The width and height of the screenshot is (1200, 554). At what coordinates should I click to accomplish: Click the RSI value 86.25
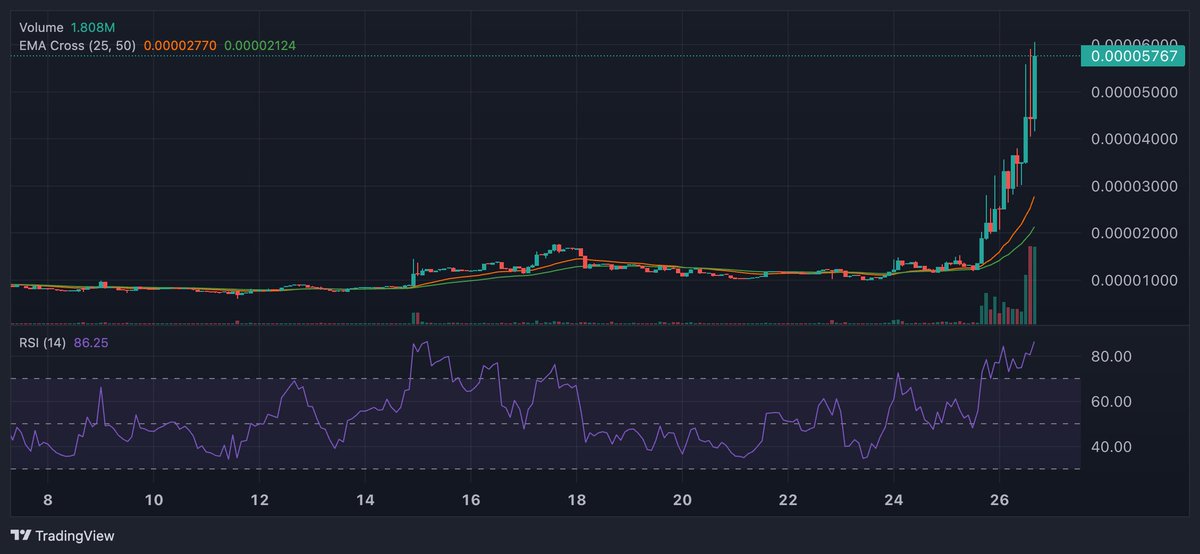point(91,343)
